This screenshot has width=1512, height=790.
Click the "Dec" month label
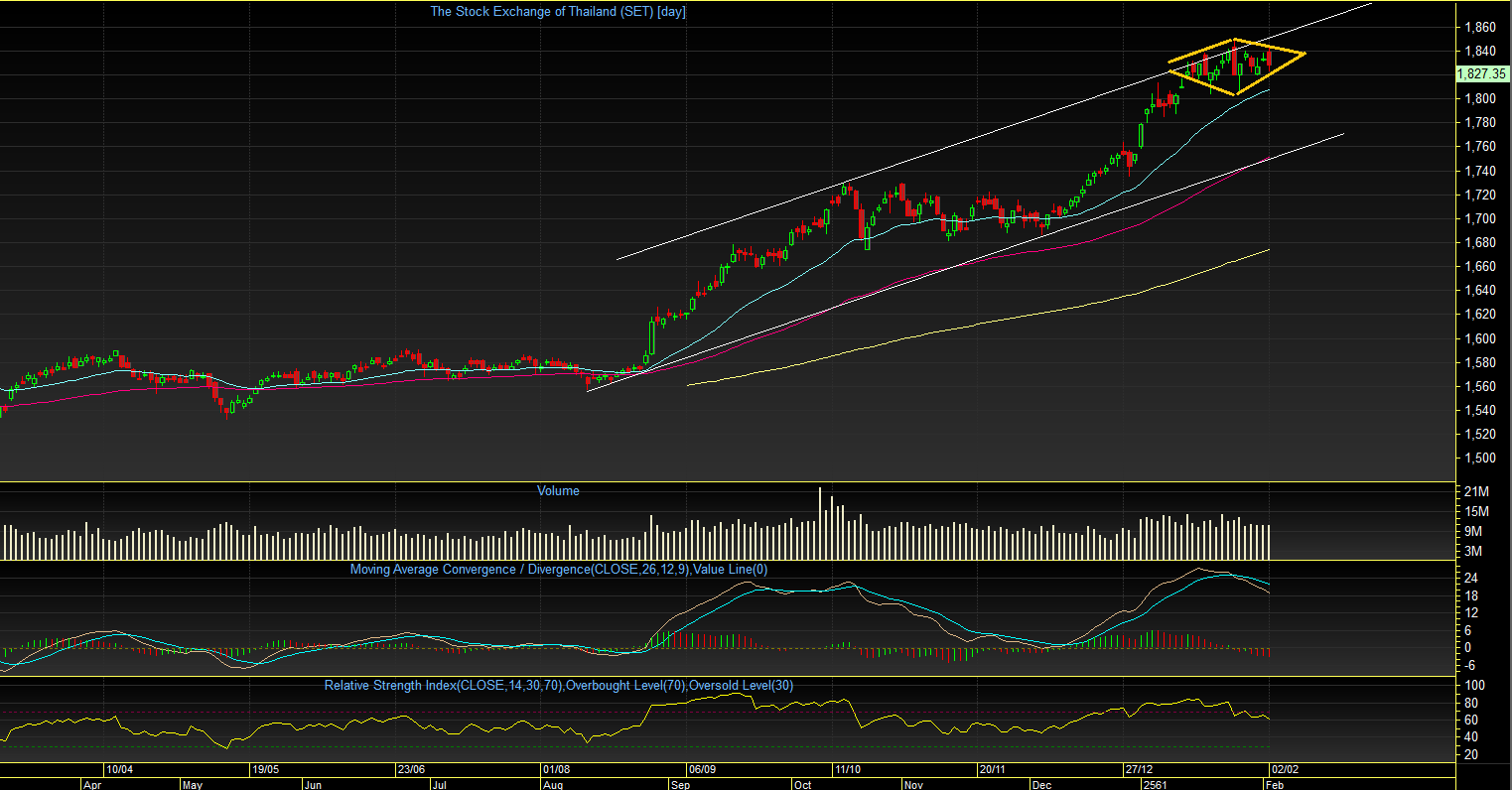[x=1041, y=783]
